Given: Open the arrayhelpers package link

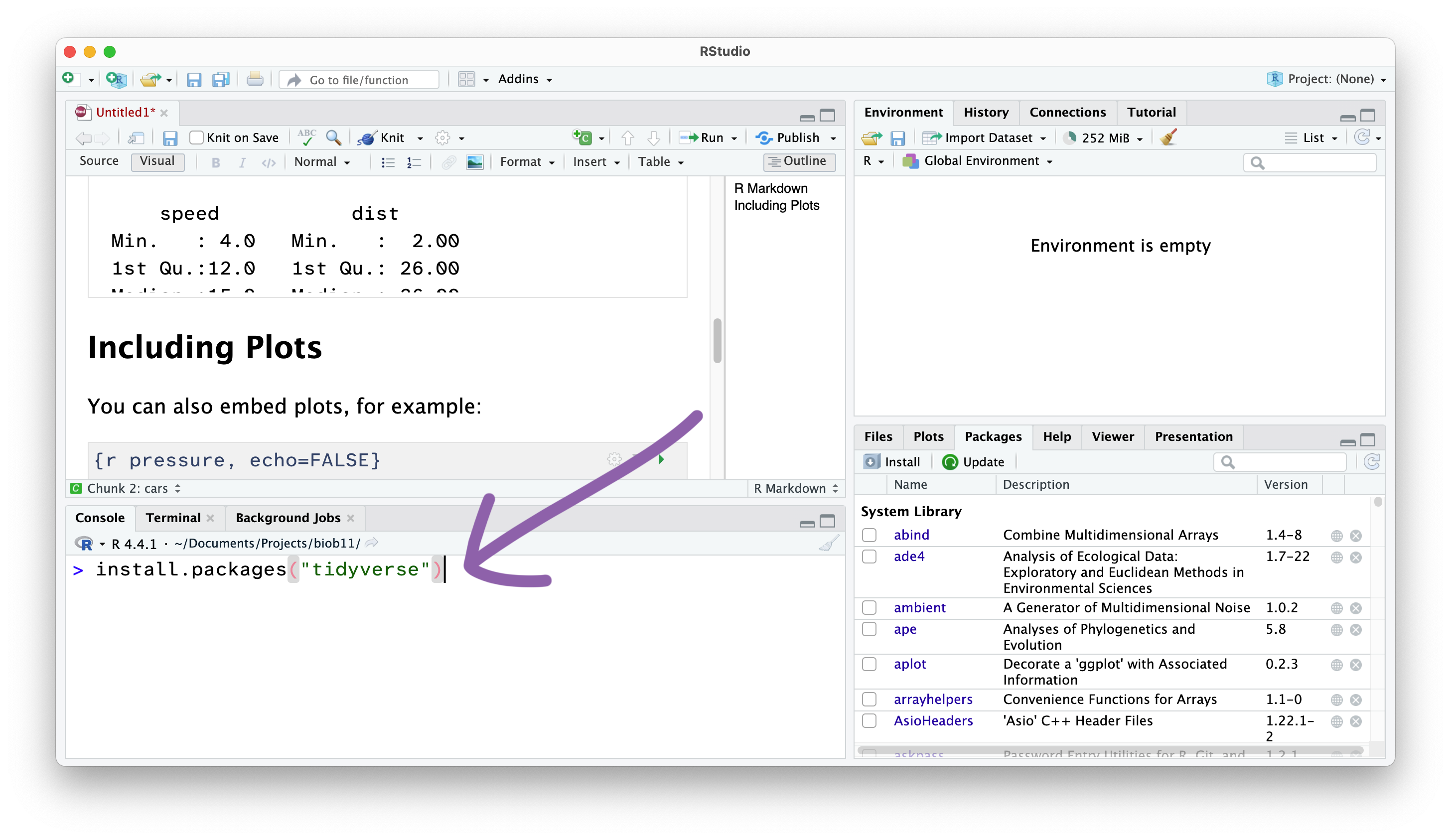Looking at the screenshot, I should coord(933,699).
